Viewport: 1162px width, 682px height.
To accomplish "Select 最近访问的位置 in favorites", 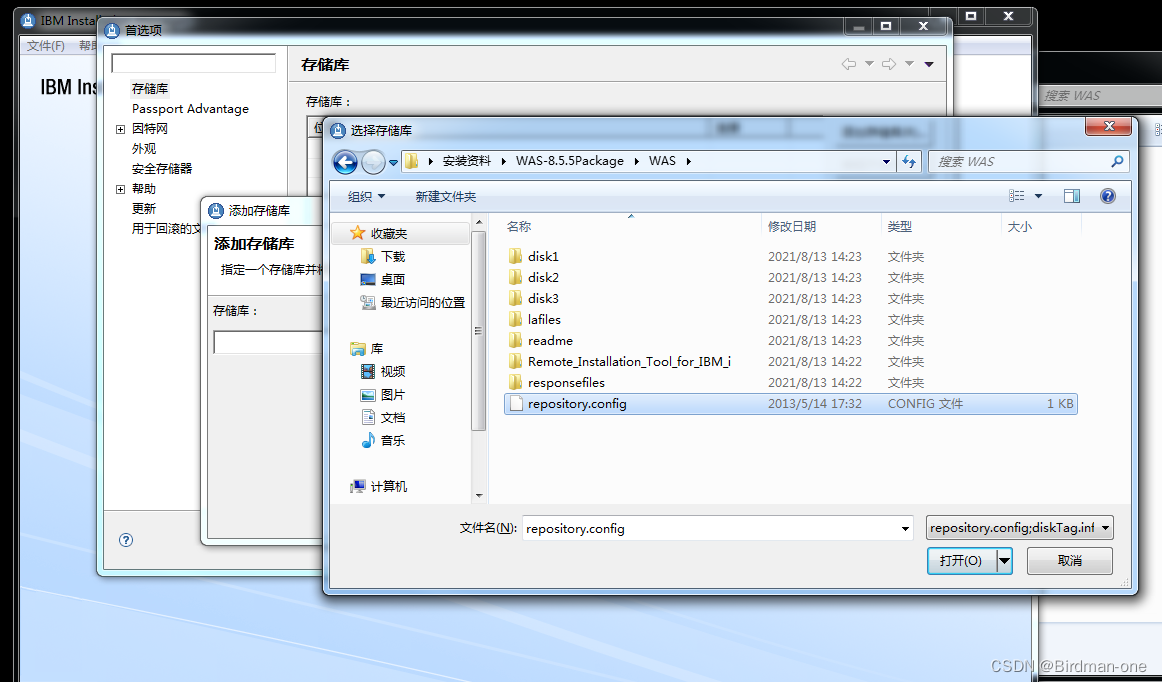I will click(422, 302).
